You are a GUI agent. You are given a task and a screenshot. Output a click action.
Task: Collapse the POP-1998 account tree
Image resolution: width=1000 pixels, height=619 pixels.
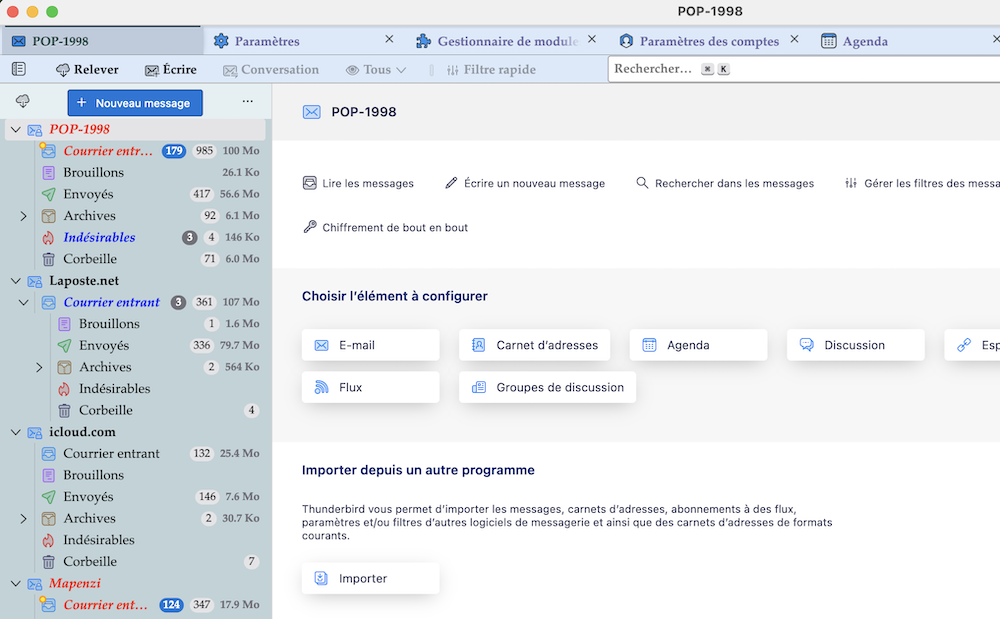click(x=16, y=129)
